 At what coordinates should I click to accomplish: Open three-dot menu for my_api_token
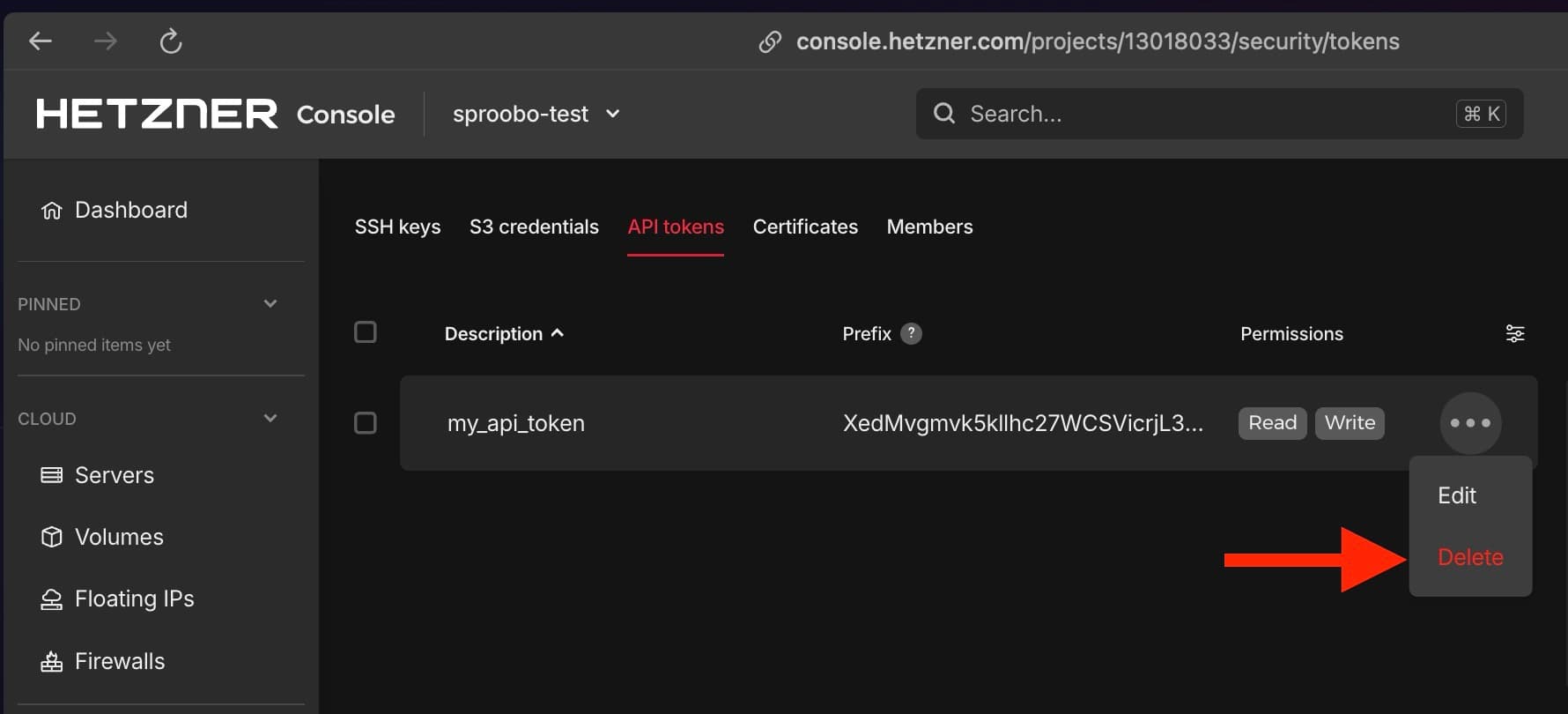[x=1470, y=423]
